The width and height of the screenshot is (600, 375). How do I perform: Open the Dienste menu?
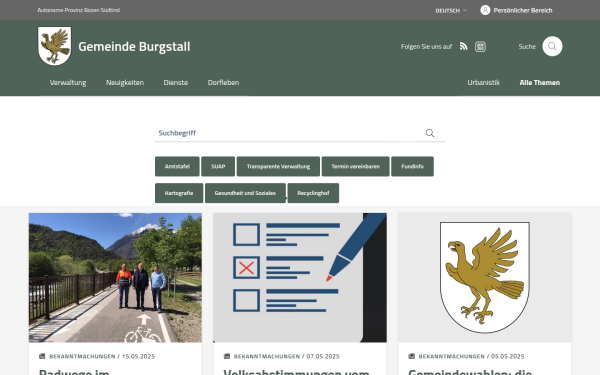click(176, 83)
